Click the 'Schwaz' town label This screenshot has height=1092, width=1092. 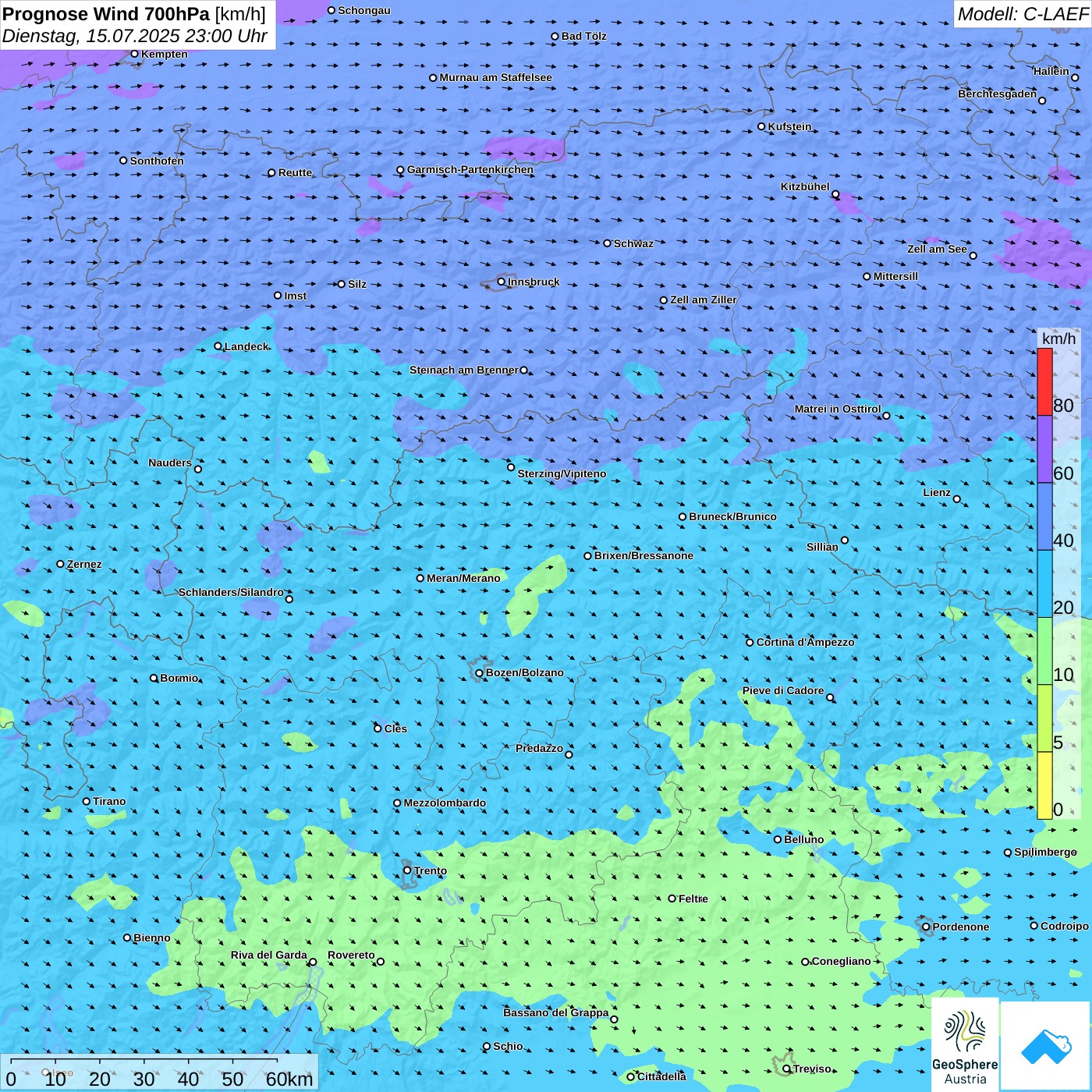click(633, 243)
